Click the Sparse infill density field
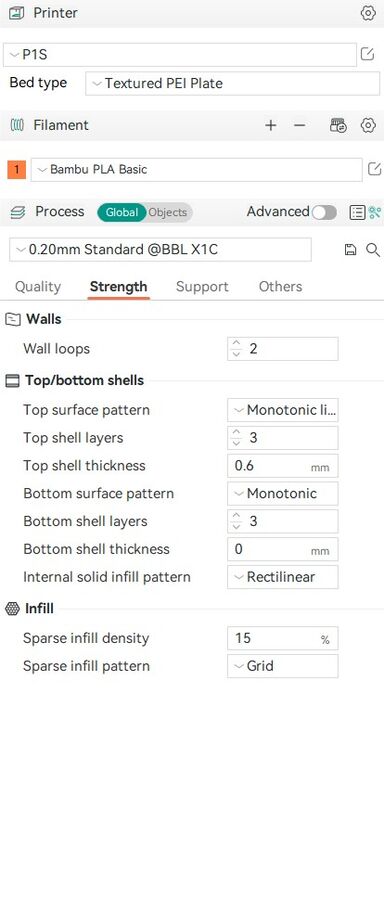This screenshot has width=384, height=899. pyautogui.click(x=283, y=638)
